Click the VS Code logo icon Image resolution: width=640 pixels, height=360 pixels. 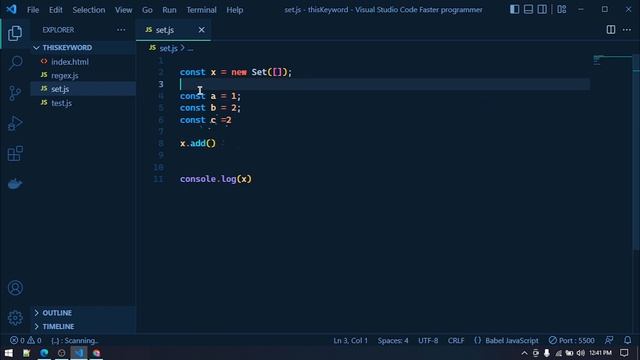[11, 9]
